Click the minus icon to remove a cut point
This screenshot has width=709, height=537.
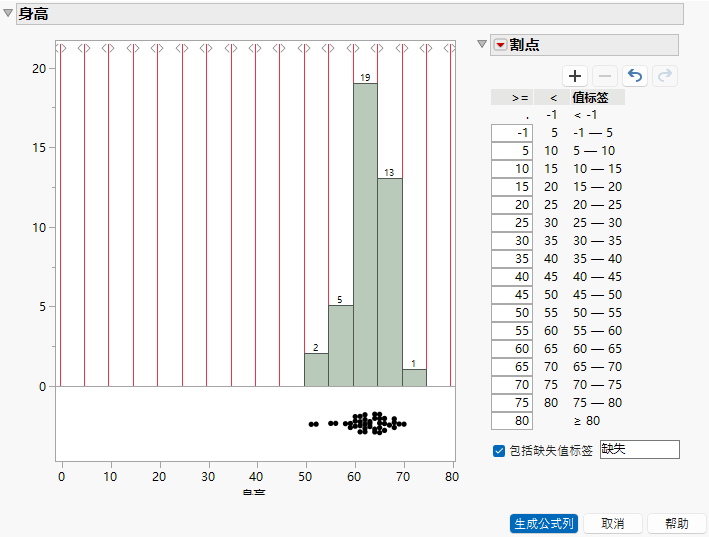coord(605,76)
